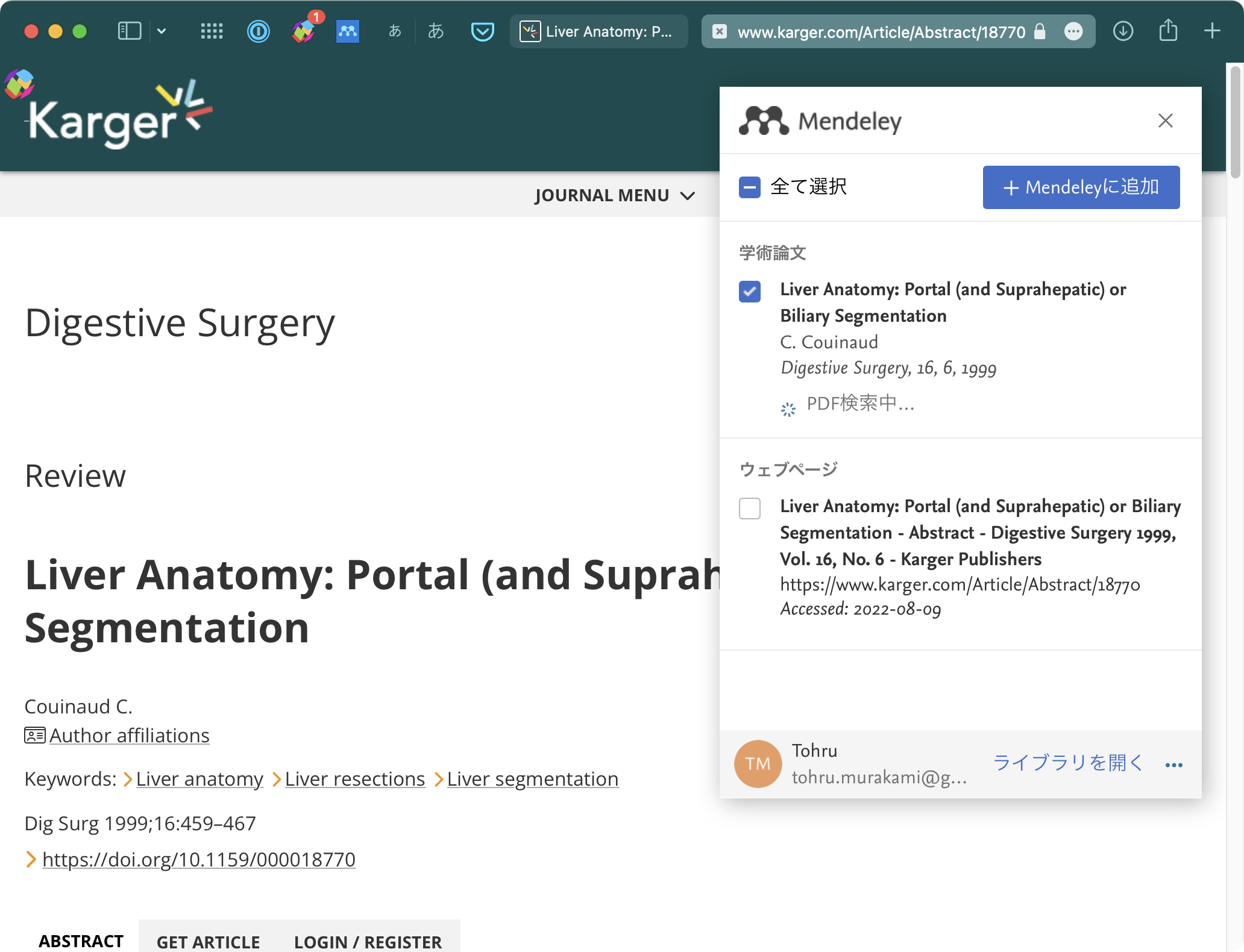
Task: Open the 1Password extension icon
Action: (x=259, y=31)
